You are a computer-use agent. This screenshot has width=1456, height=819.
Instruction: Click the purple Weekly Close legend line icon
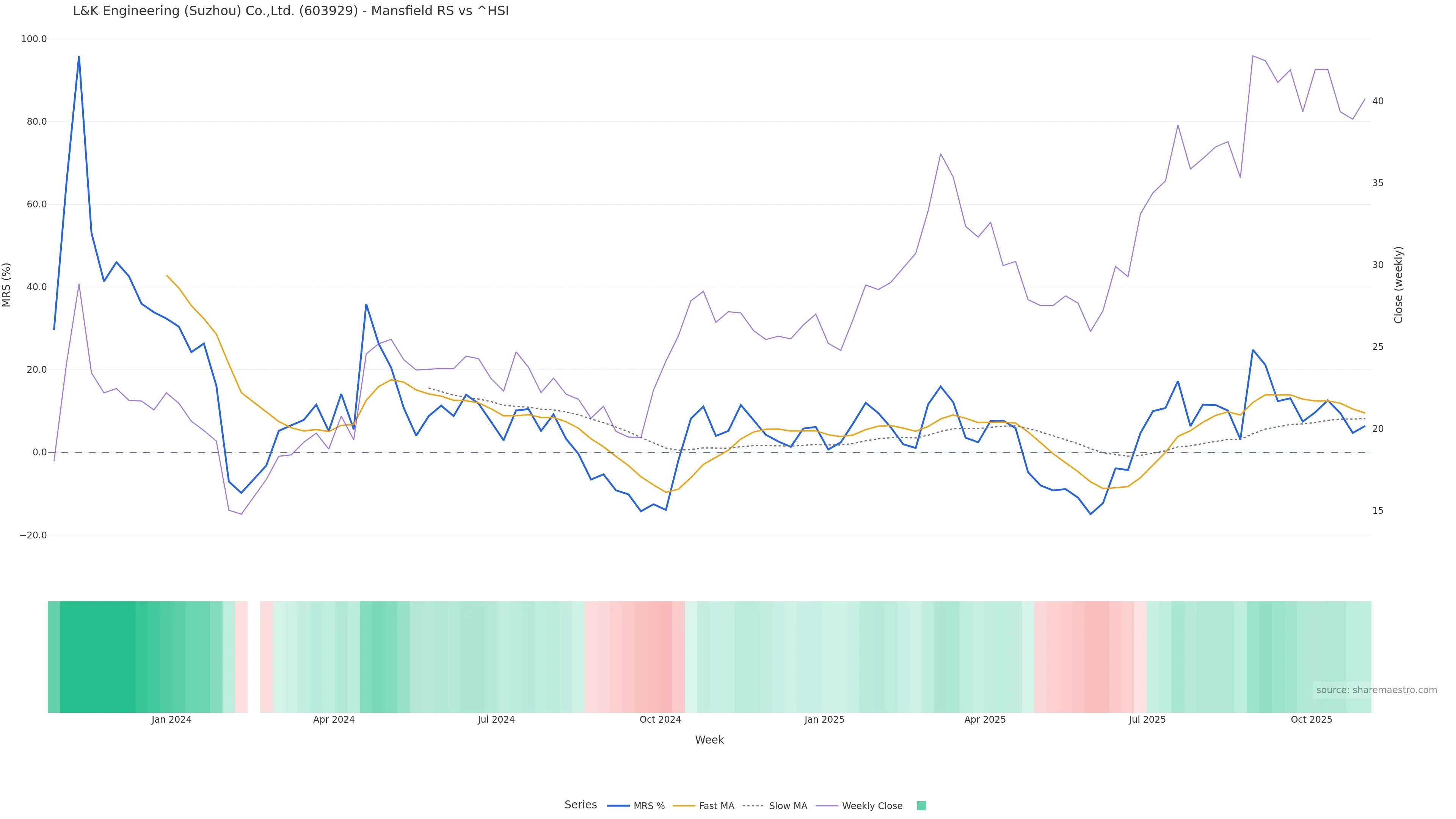[x=827, y=806]
